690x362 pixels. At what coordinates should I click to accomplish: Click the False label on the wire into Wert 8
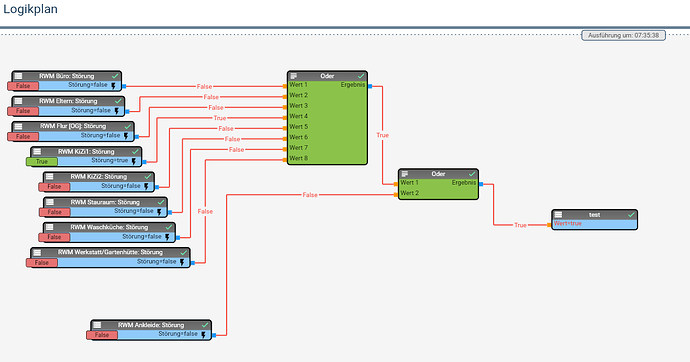205,212
